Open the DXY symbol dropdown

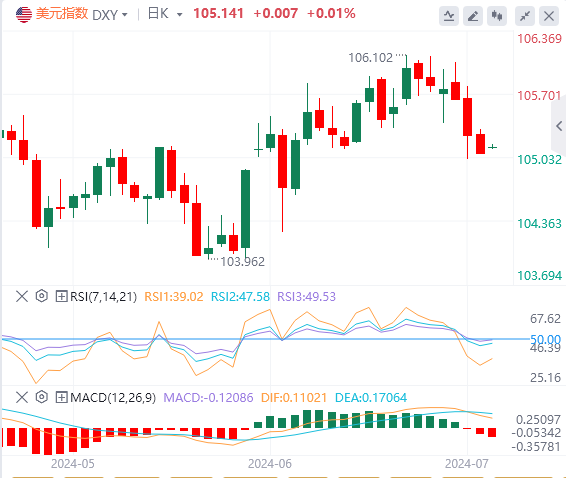pyautogui.click(x=110, y=15)
